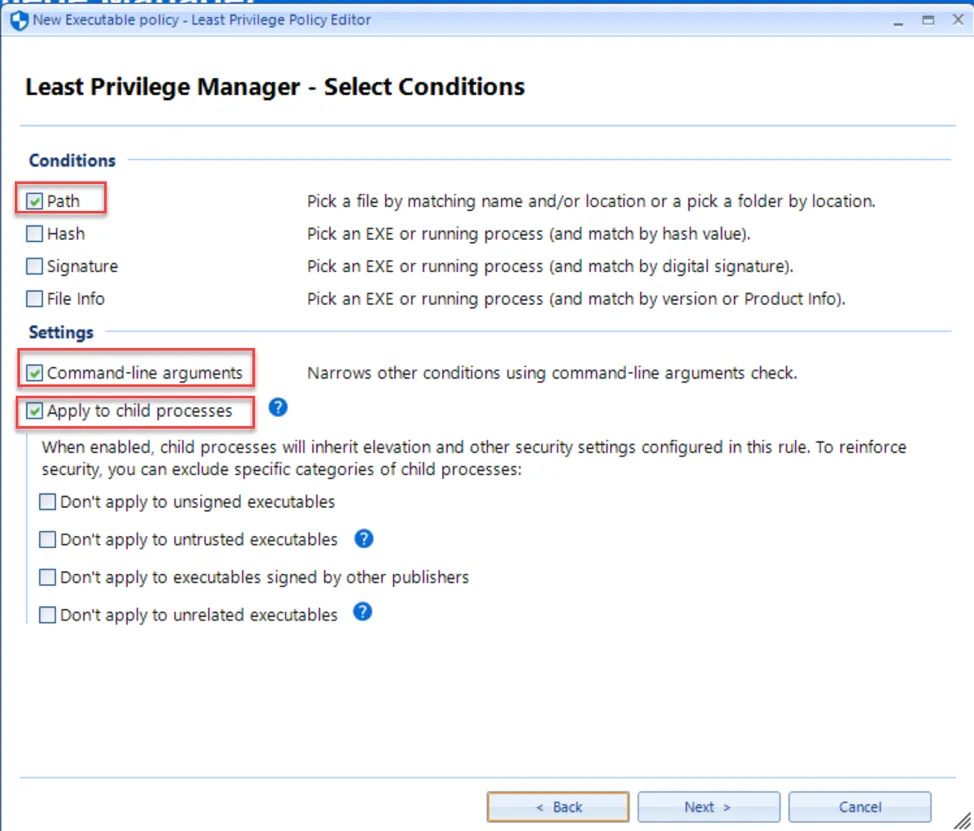The image size is (974, 831).
Task: Close the New Executable policy window
Action: click(x=957, y=20)
